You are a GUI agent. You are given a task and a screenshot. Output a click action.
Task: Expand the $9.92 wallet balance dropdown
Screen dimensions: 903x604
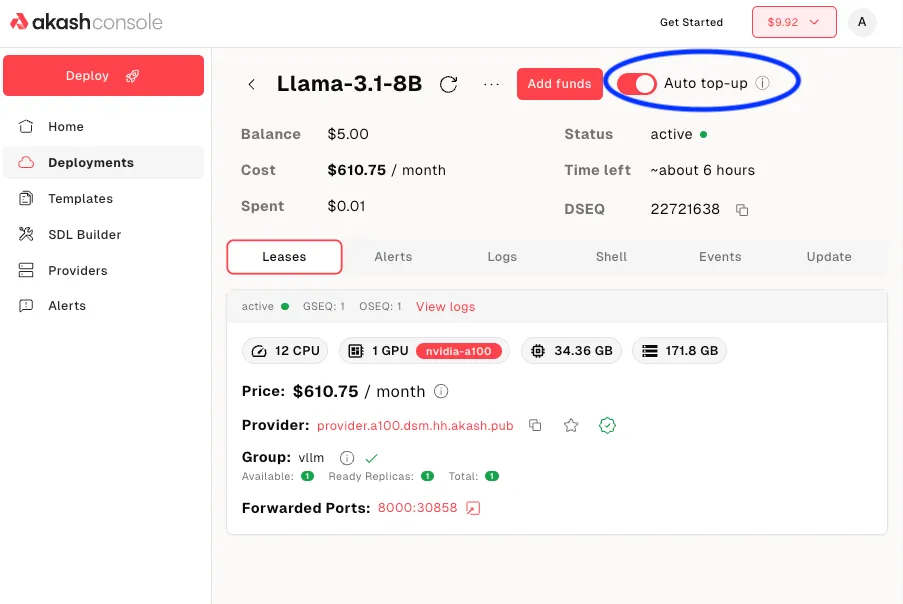[793, 22]
